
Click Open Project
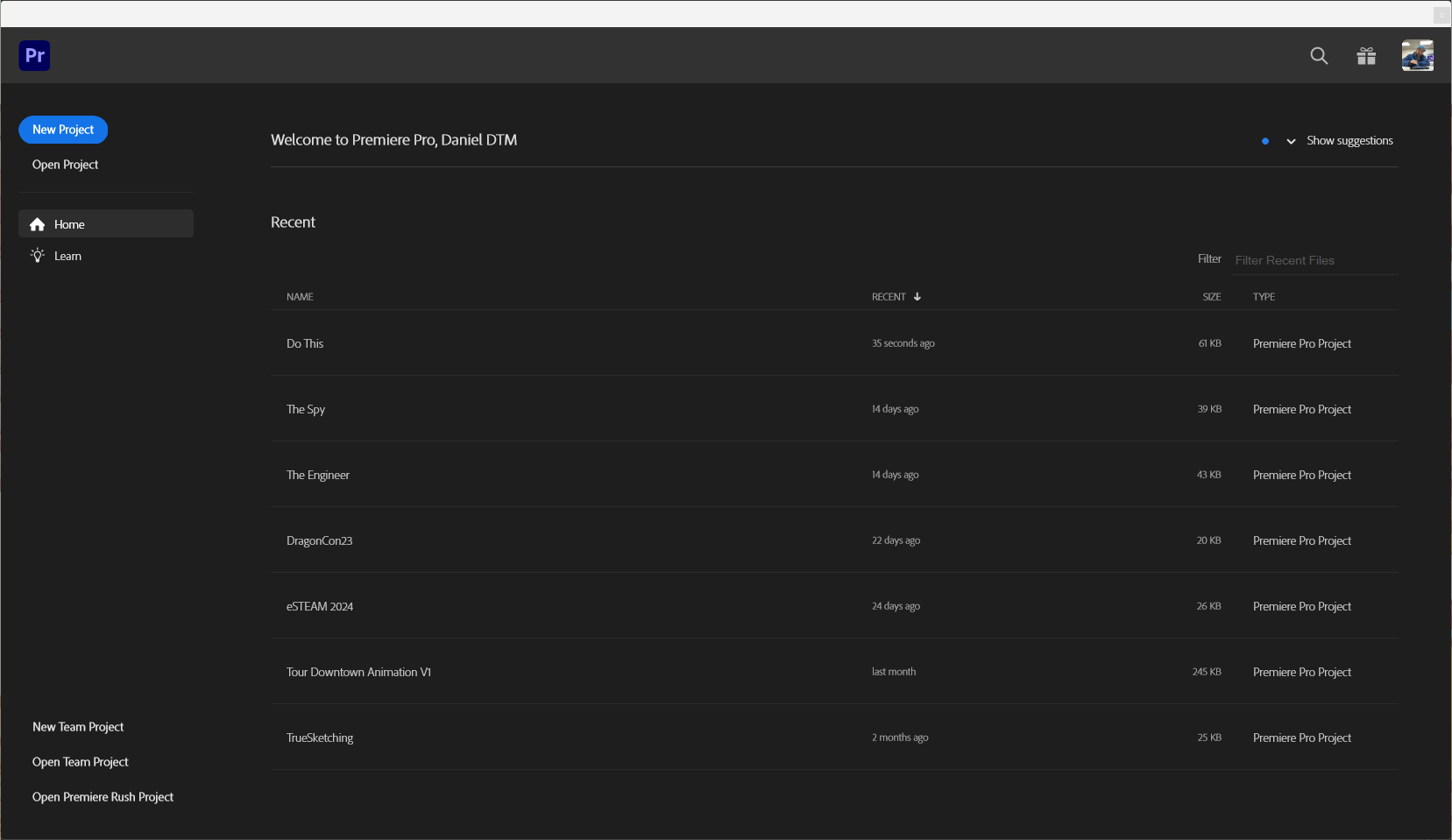tap(65, 165)
